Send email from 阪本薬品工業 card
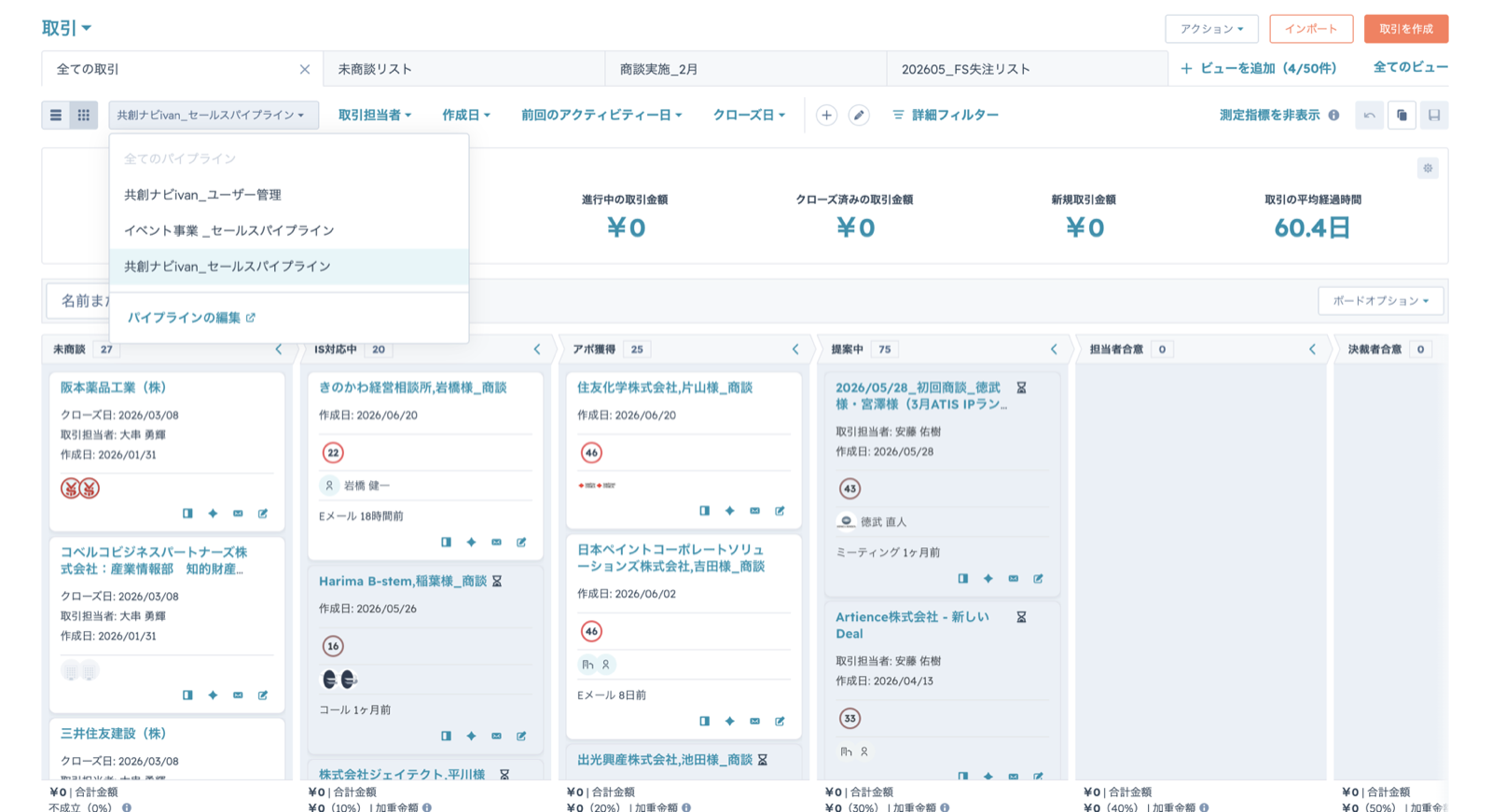This screenshot has width=1492, height=812. click(x=238, y=514)
